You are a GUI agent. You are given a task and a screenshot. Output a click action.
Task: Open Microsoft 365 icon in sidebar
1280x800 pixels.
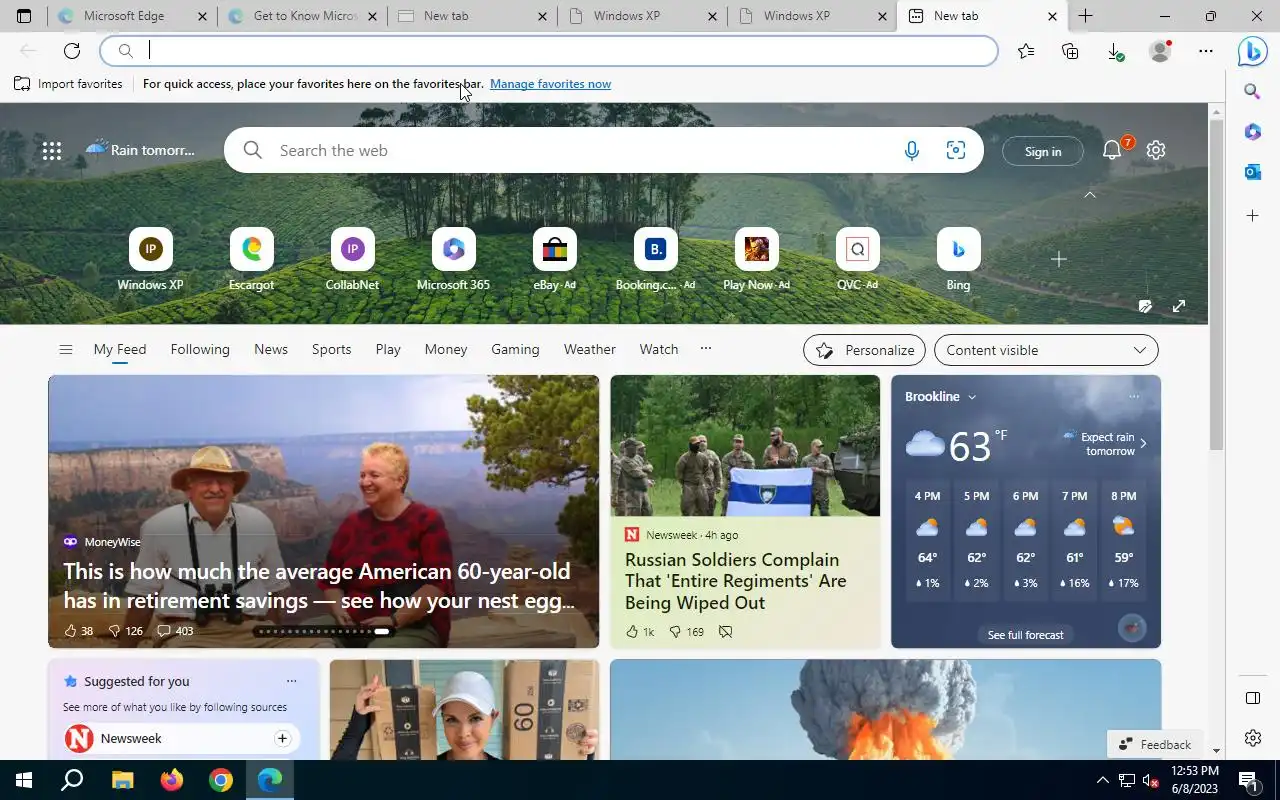(1252, 132)
